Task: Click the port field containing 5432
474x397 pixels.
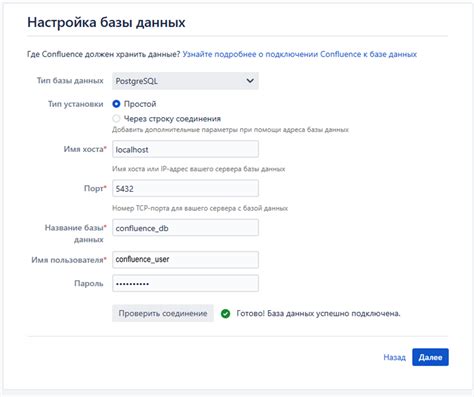Action: click(x=185, y=188)
